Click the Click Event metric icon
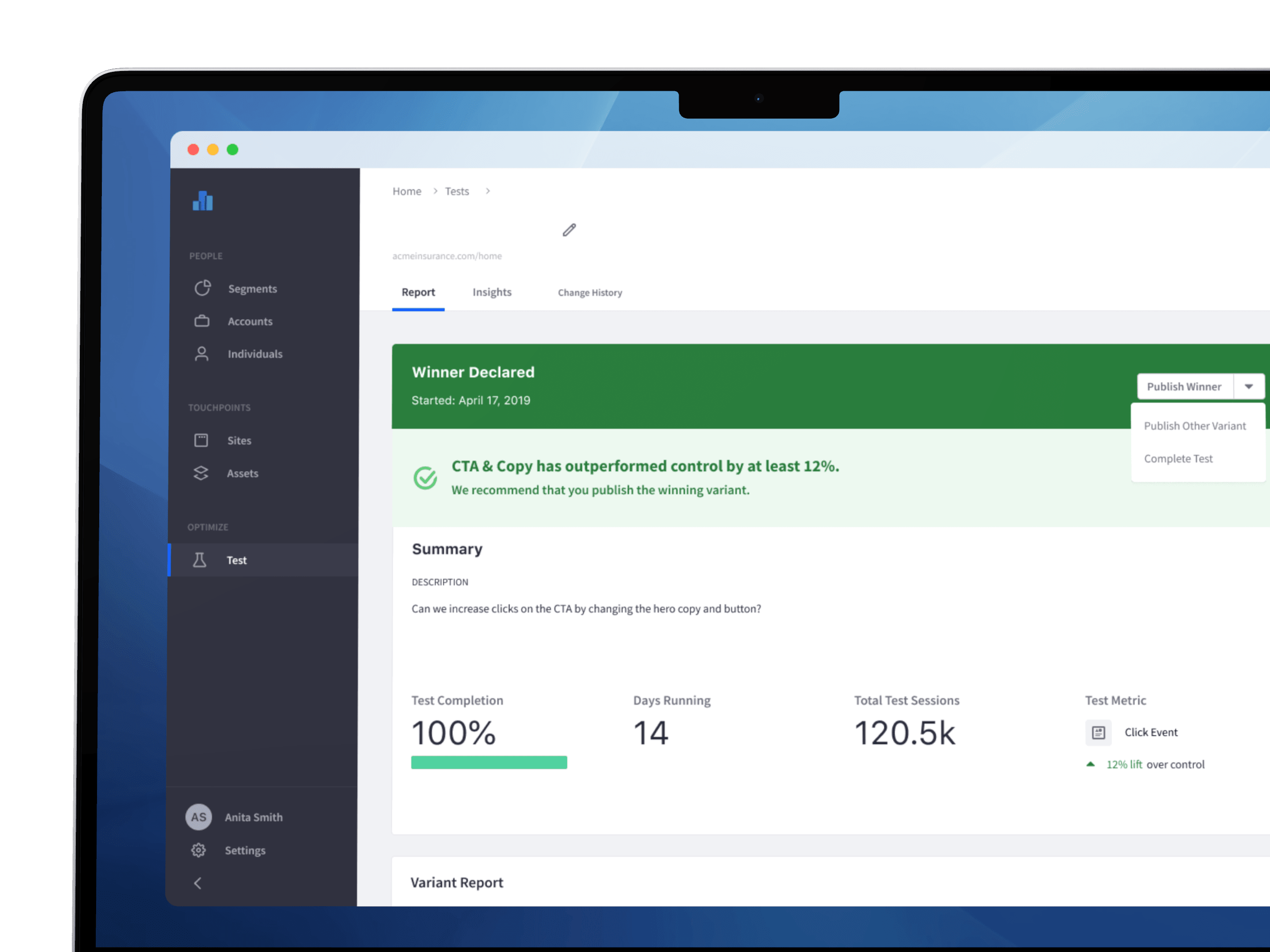Image resolution: width=1270 pixels, height=952 pixels. [x=1098, y=732]
